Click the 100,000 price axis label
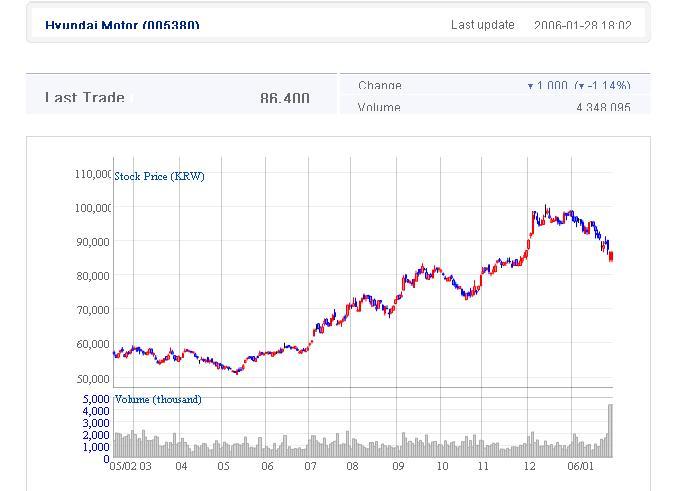684x491 pixels. pos(92,208)
